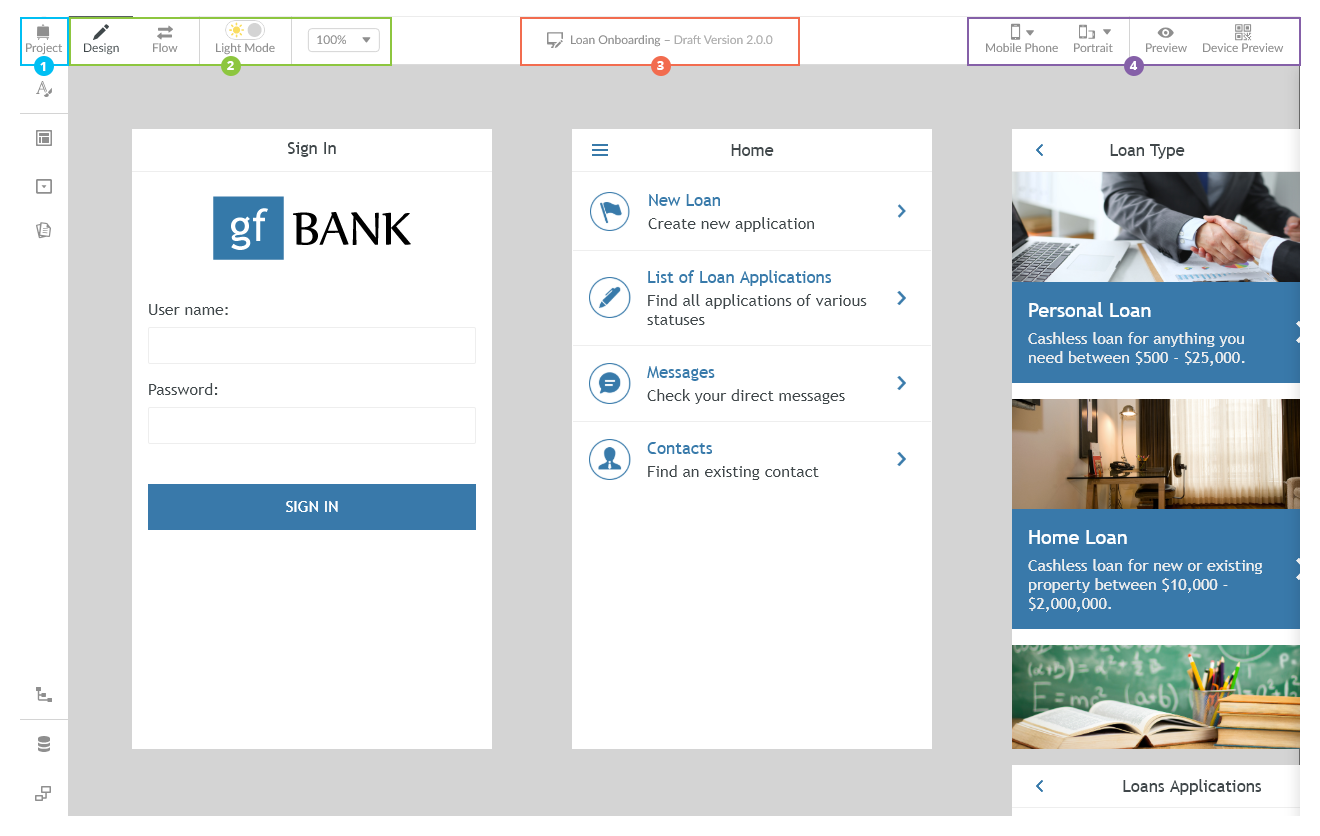Viewport: 1320px width, 836px height.
Task: Open the hierarchy tree sidebar icon
Action: pos(44,694)
